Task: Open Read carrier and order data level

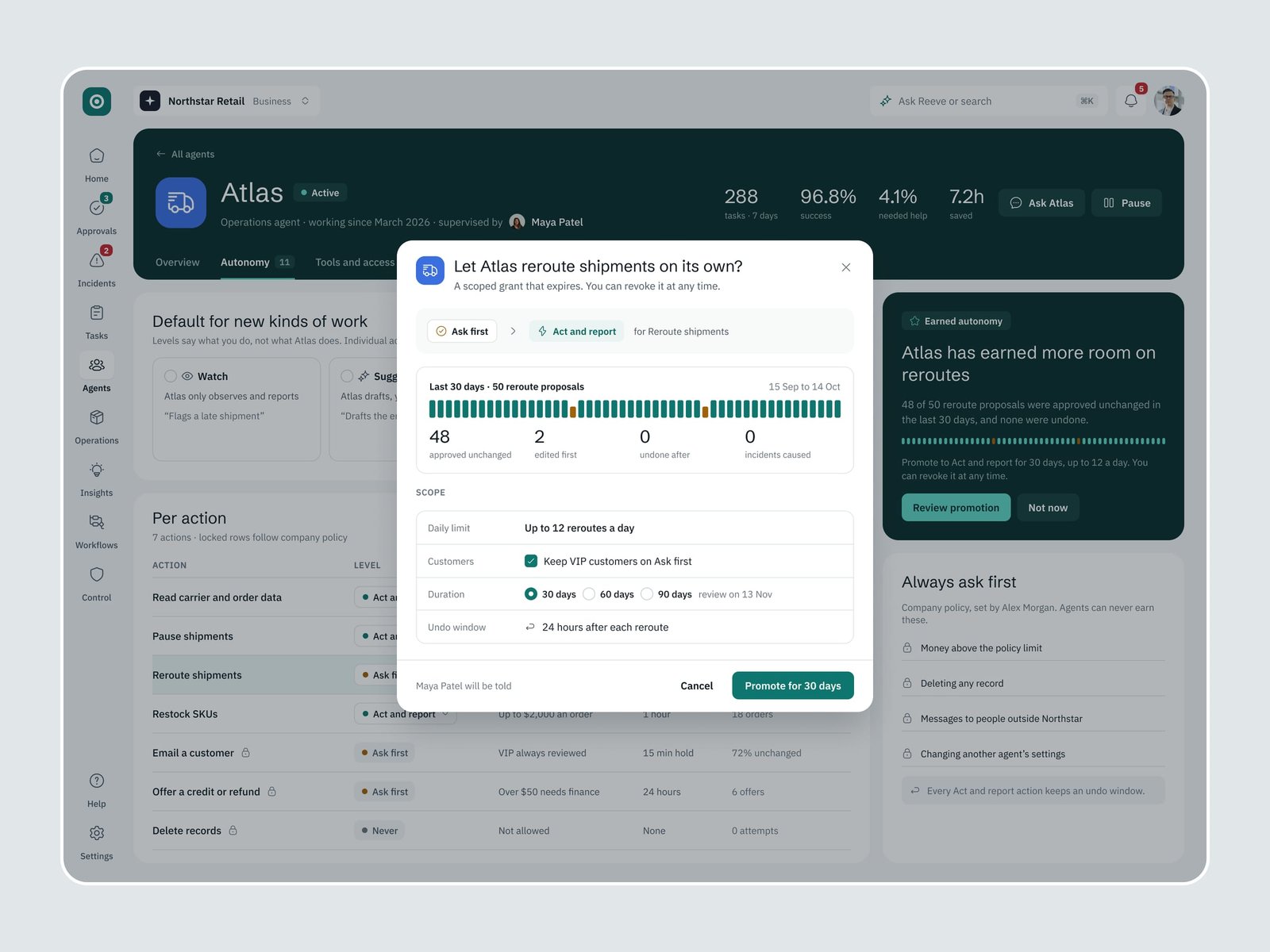Action: click(376, 597)
